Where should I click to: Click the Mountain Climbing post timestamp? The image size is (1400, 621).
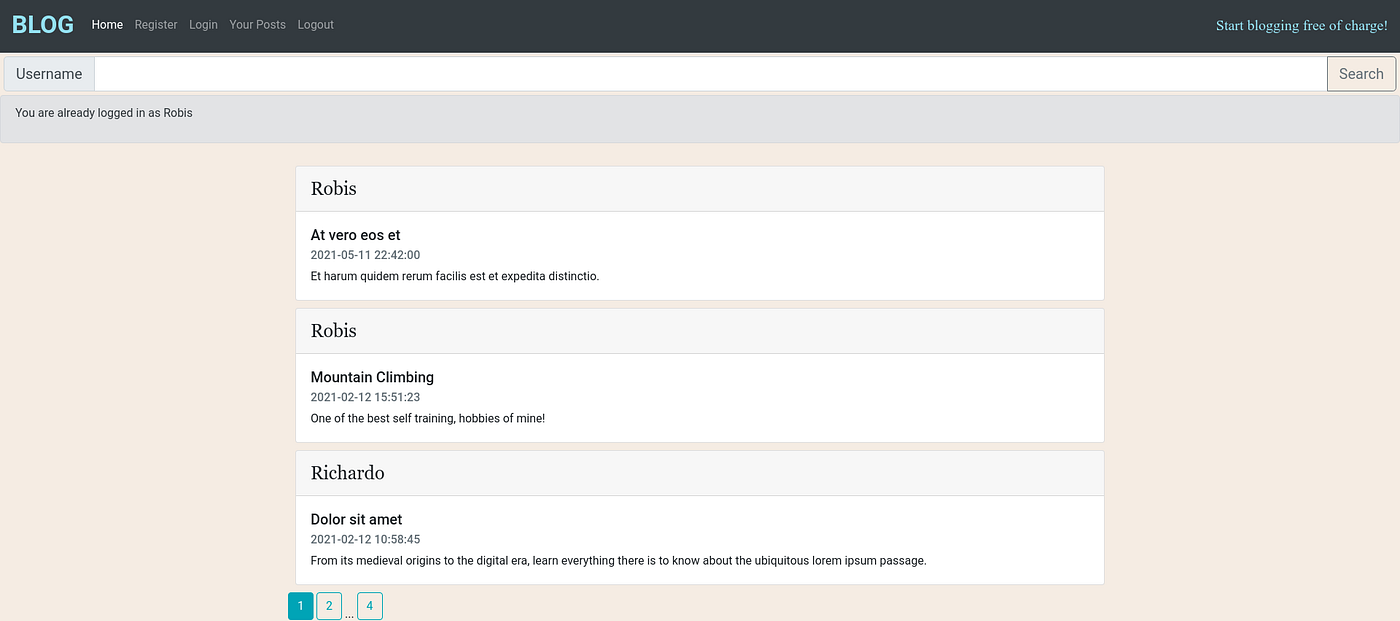[x=365, y=396]
